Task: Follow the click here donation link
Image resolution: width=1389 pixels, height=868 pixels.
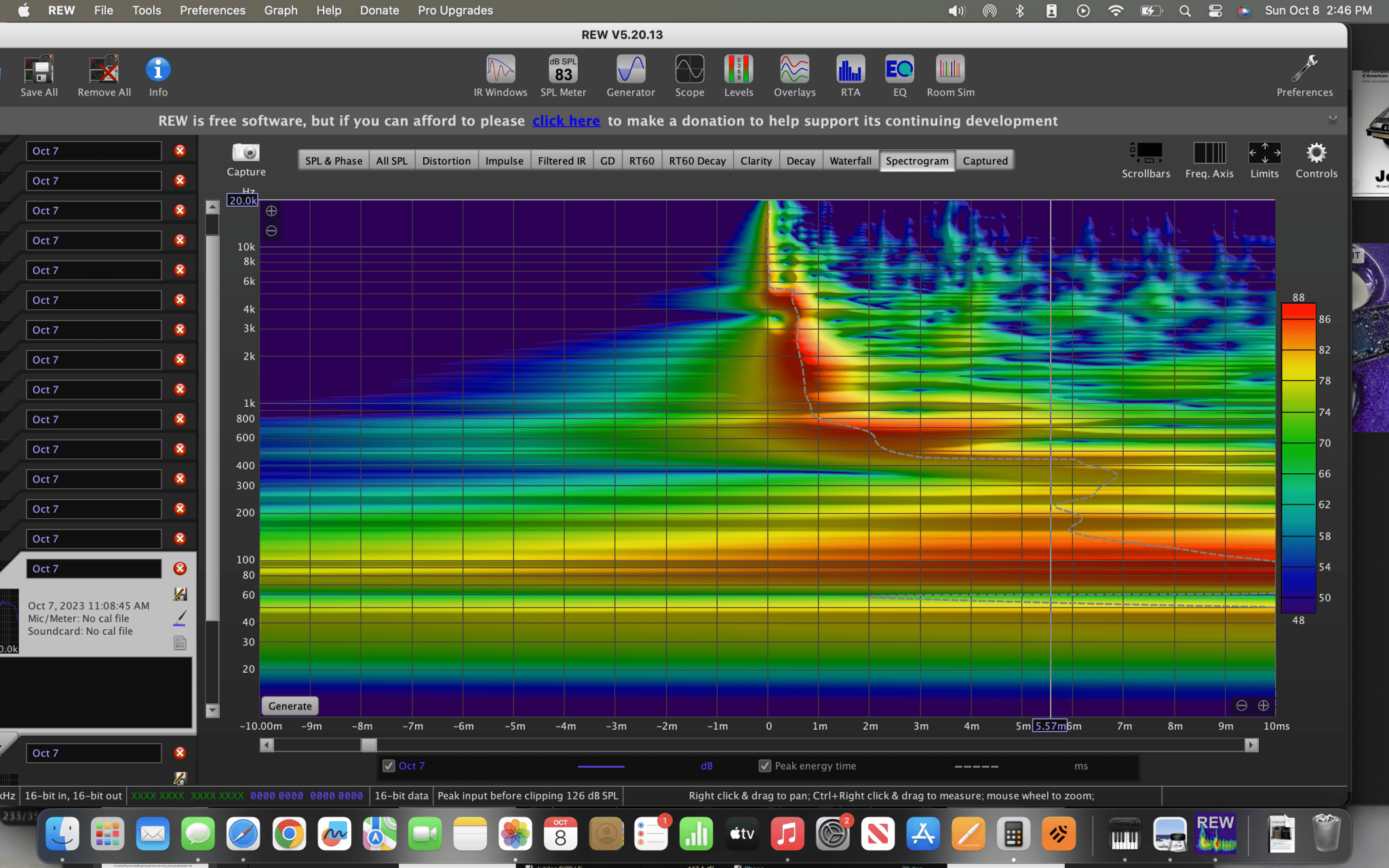Action: 566,121
